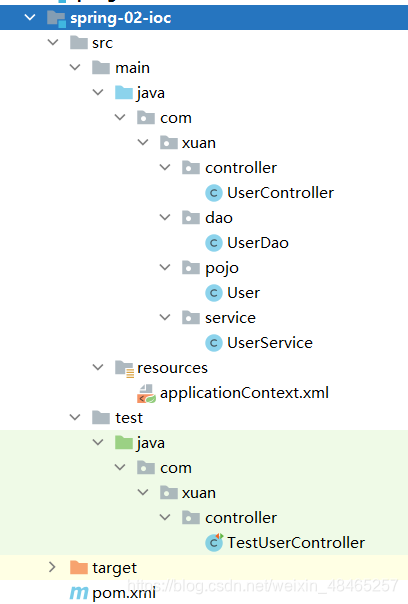The width and height of the screenshot is (408, 604).
Task: Collapse the main folder
Action: 75,67
